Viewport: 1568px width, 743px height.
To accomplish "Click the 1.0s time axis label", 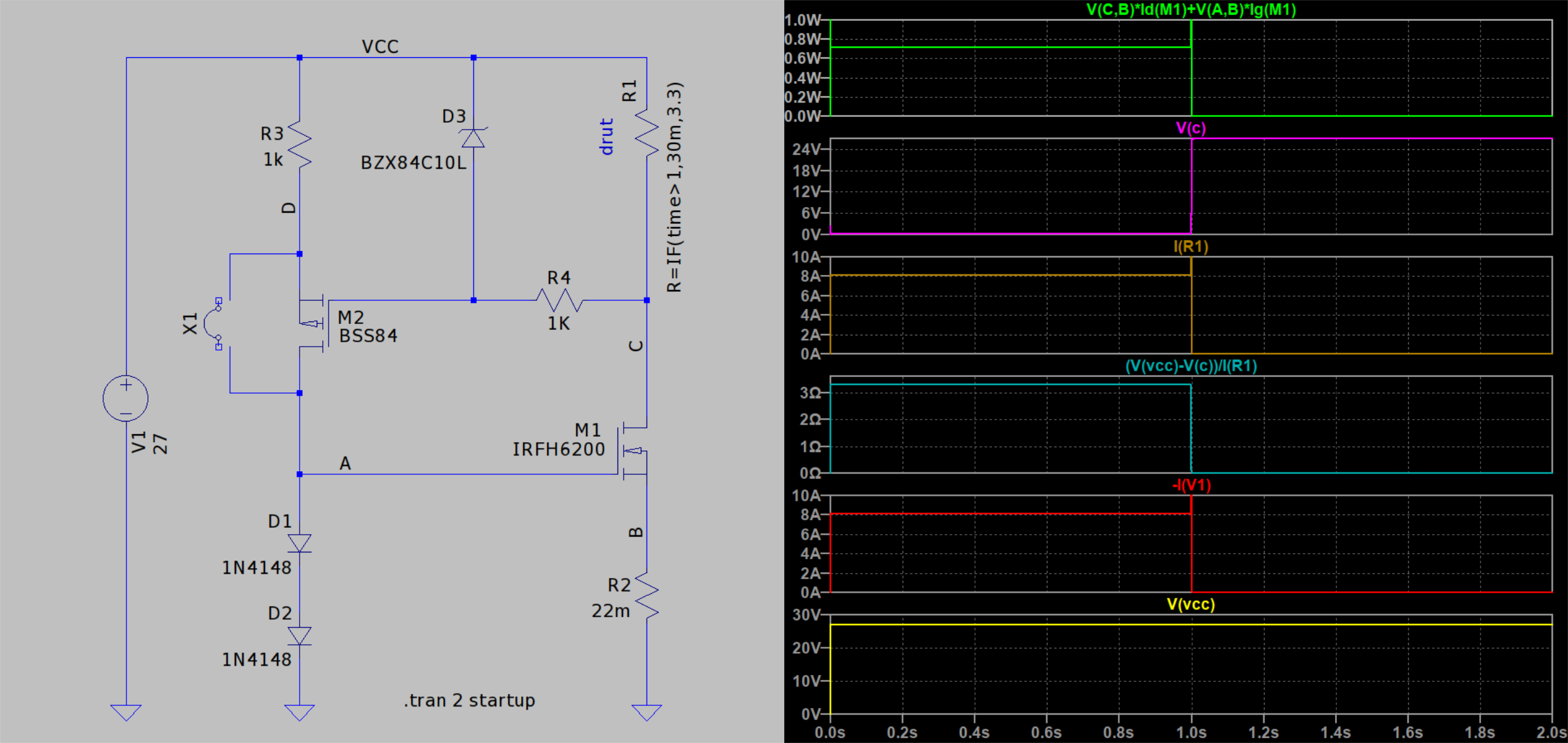I will pos(1192,732).
